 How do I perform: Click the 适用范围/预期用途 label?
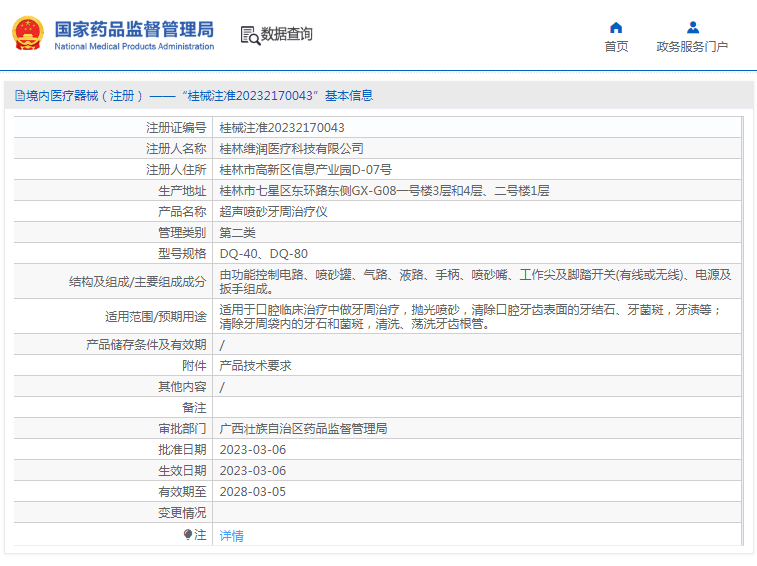click(x=156, y=317)
